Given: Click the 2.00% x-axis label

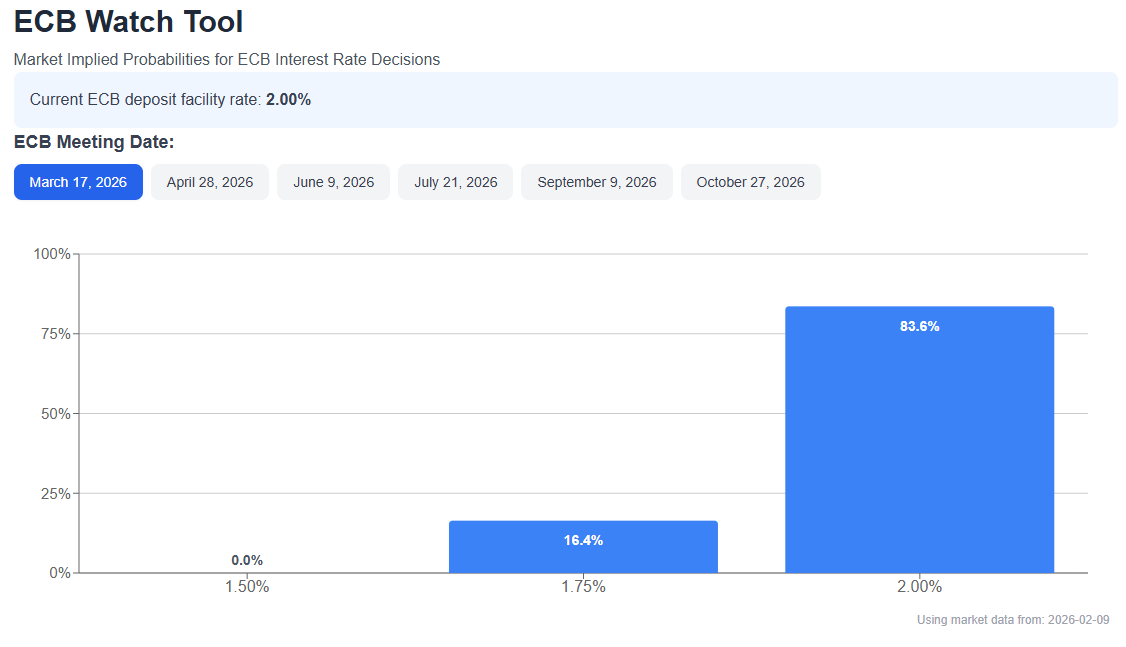Looking at the screenshot, I should pos(919,587).
